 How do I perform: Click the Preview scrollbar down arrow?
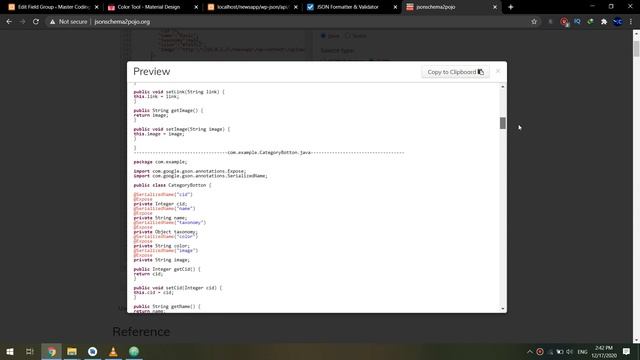(502, 309)
